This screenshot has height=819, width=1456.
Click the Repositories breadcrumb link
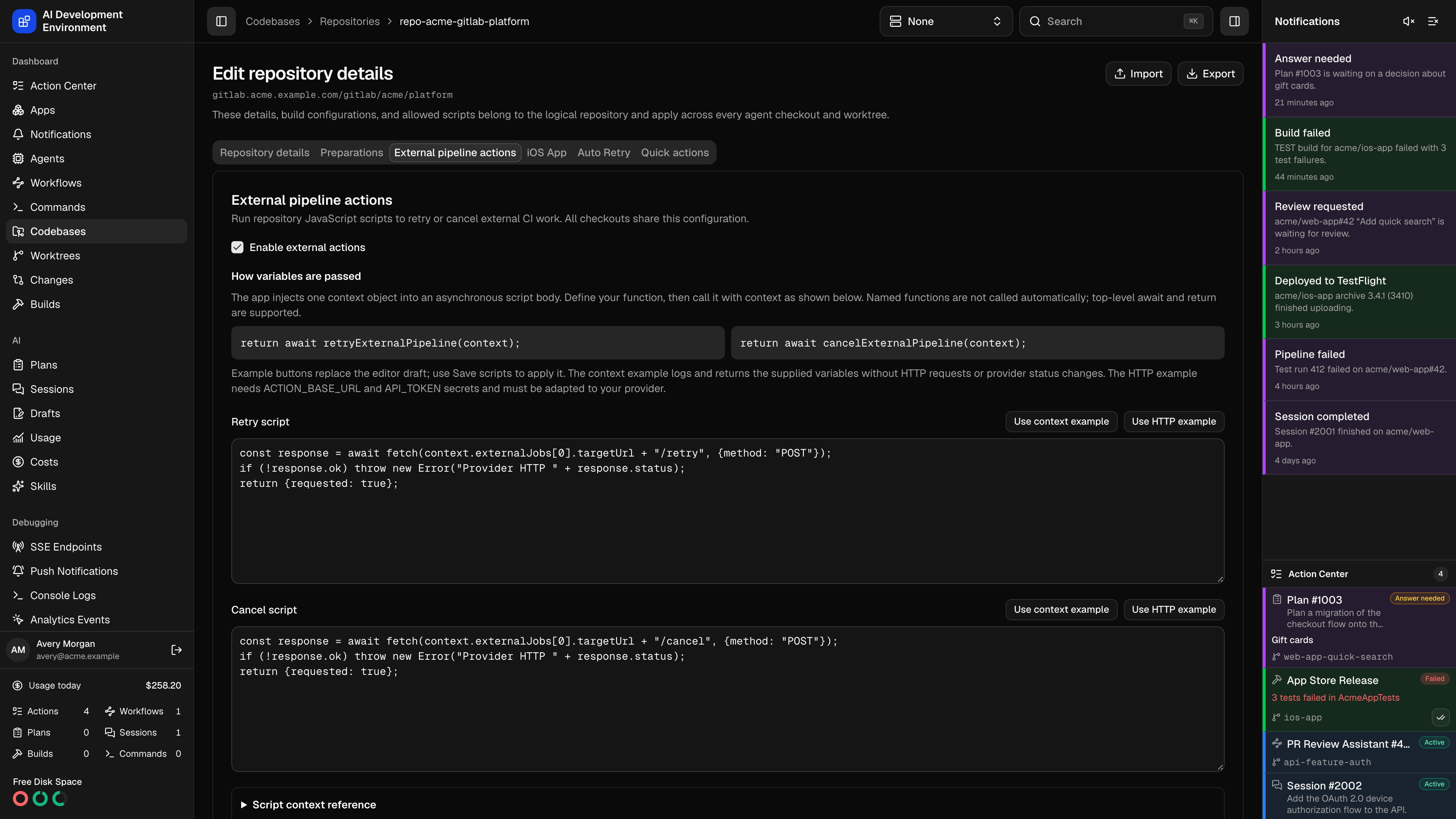coord(349,22)
